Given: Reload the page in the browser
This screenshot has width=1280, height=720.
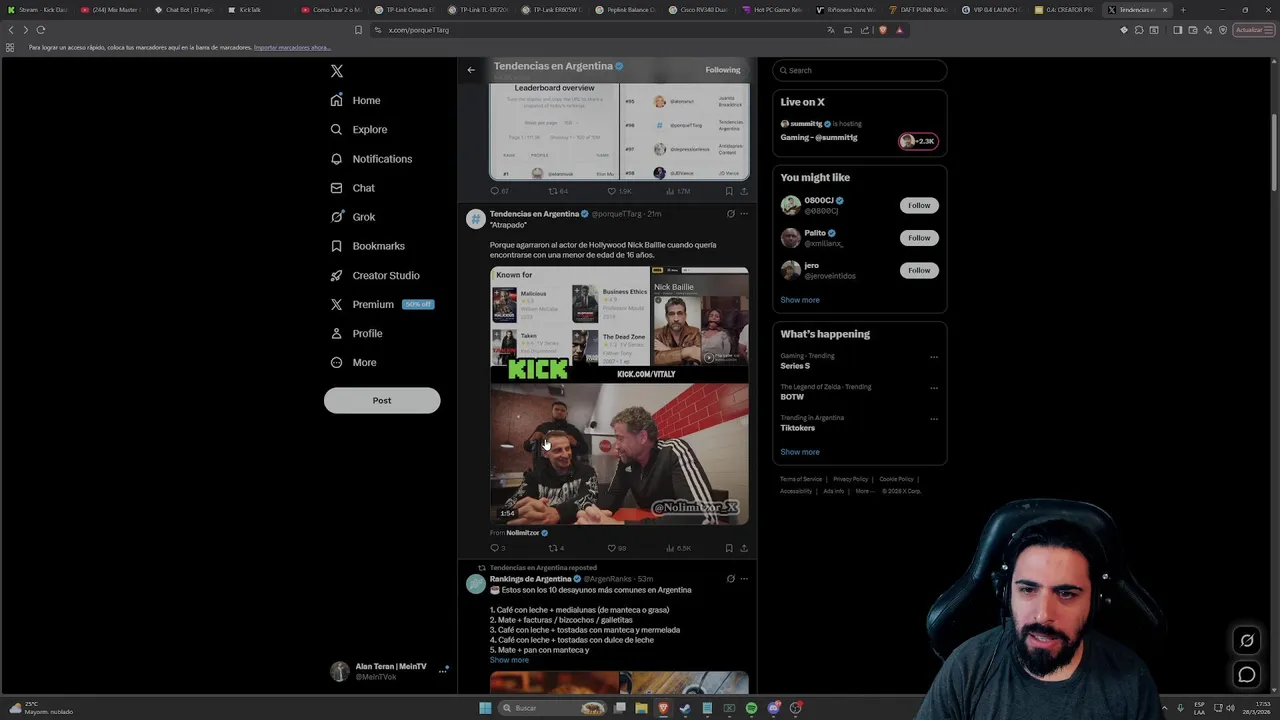Looking at the screenshot, I should [41, 30].
